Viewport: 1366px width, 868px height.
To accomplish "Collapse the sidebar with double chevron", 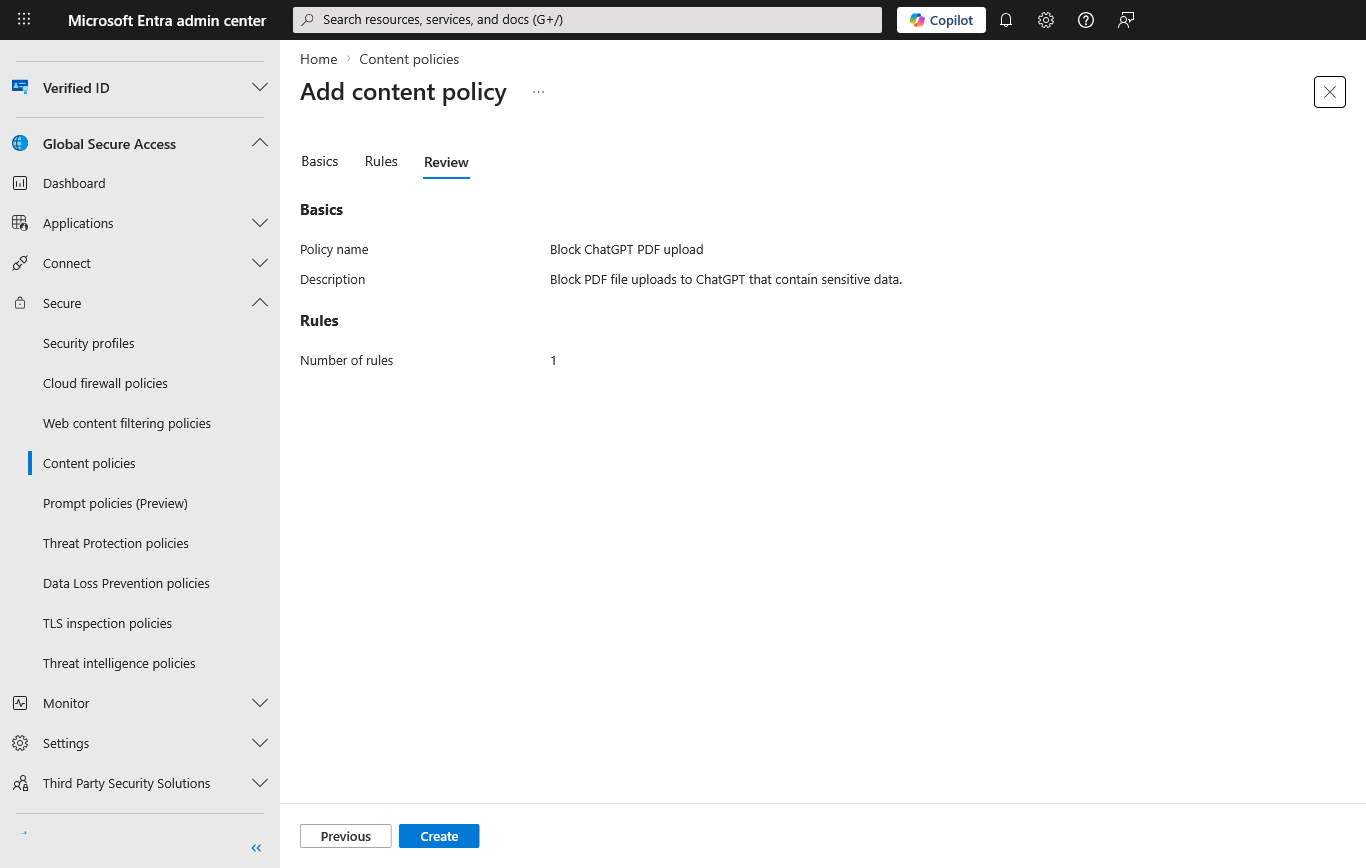I will tap(256, 848).
